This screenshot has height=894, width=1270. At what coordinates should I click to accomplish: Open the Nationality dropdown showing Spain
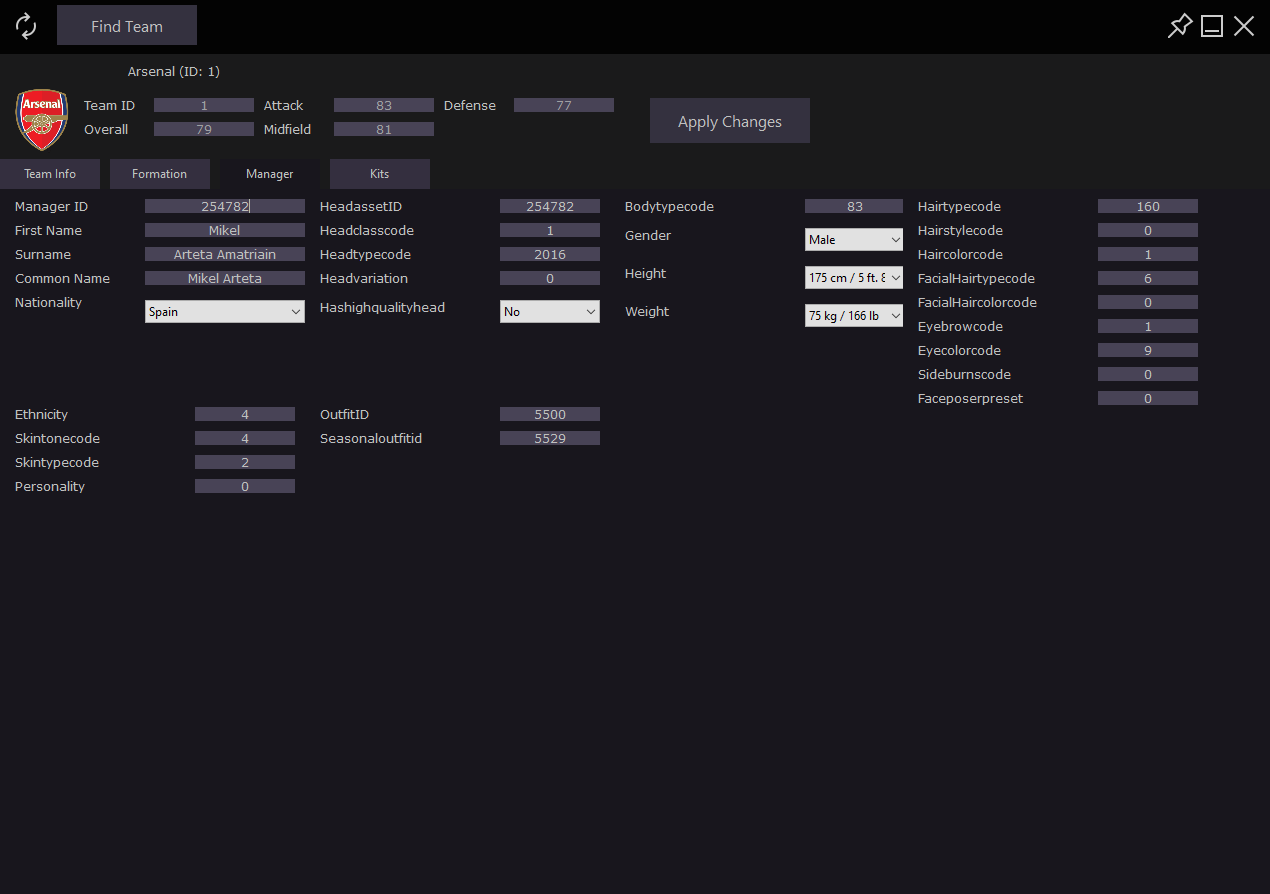pyautogui.click(x=225, y=311)
